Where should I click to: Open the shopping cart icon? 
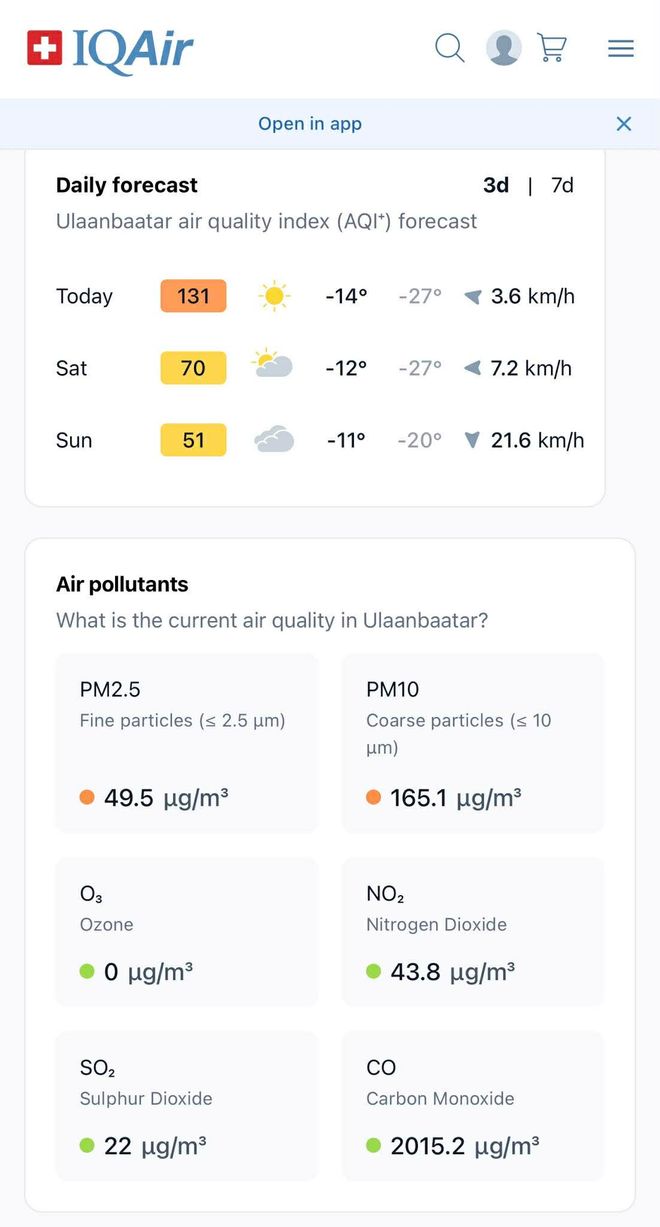pyautogui.click(x=552, y=48)
